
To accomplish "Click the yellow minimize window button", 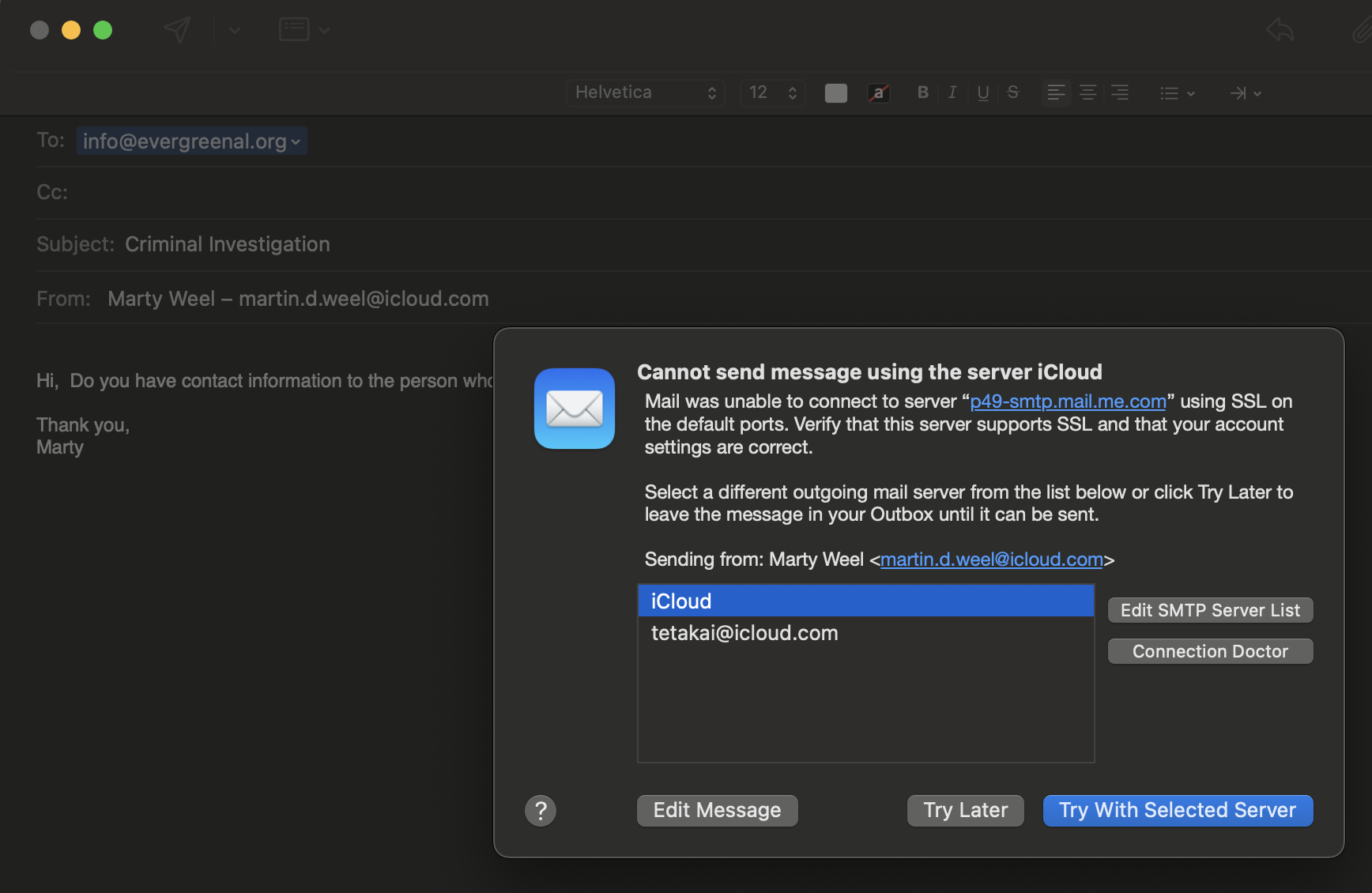I will 71,30.
